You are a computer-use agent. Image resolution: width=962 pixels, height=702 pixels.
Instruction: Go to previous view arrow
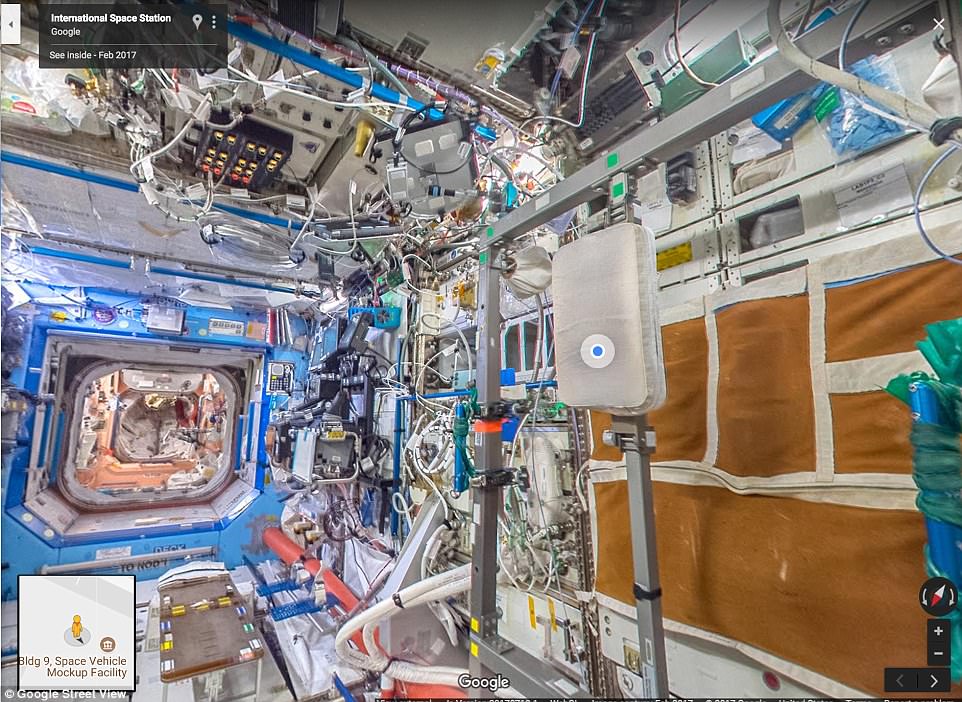click(x=899, y=681)
